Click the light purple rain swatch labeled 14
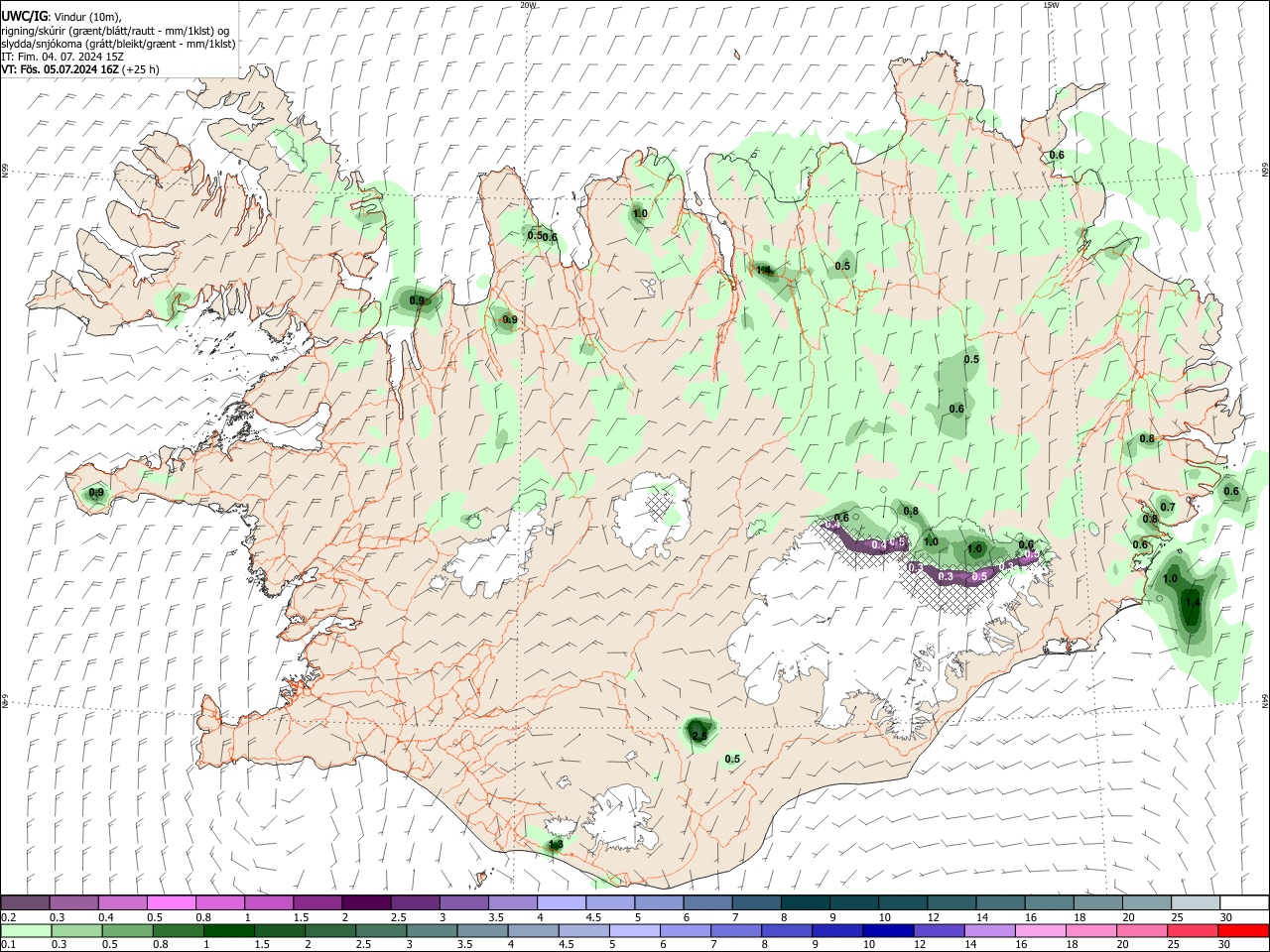The width and height of the screenshot is (1270, 952). pyautogui.click(x=988, y=930)
